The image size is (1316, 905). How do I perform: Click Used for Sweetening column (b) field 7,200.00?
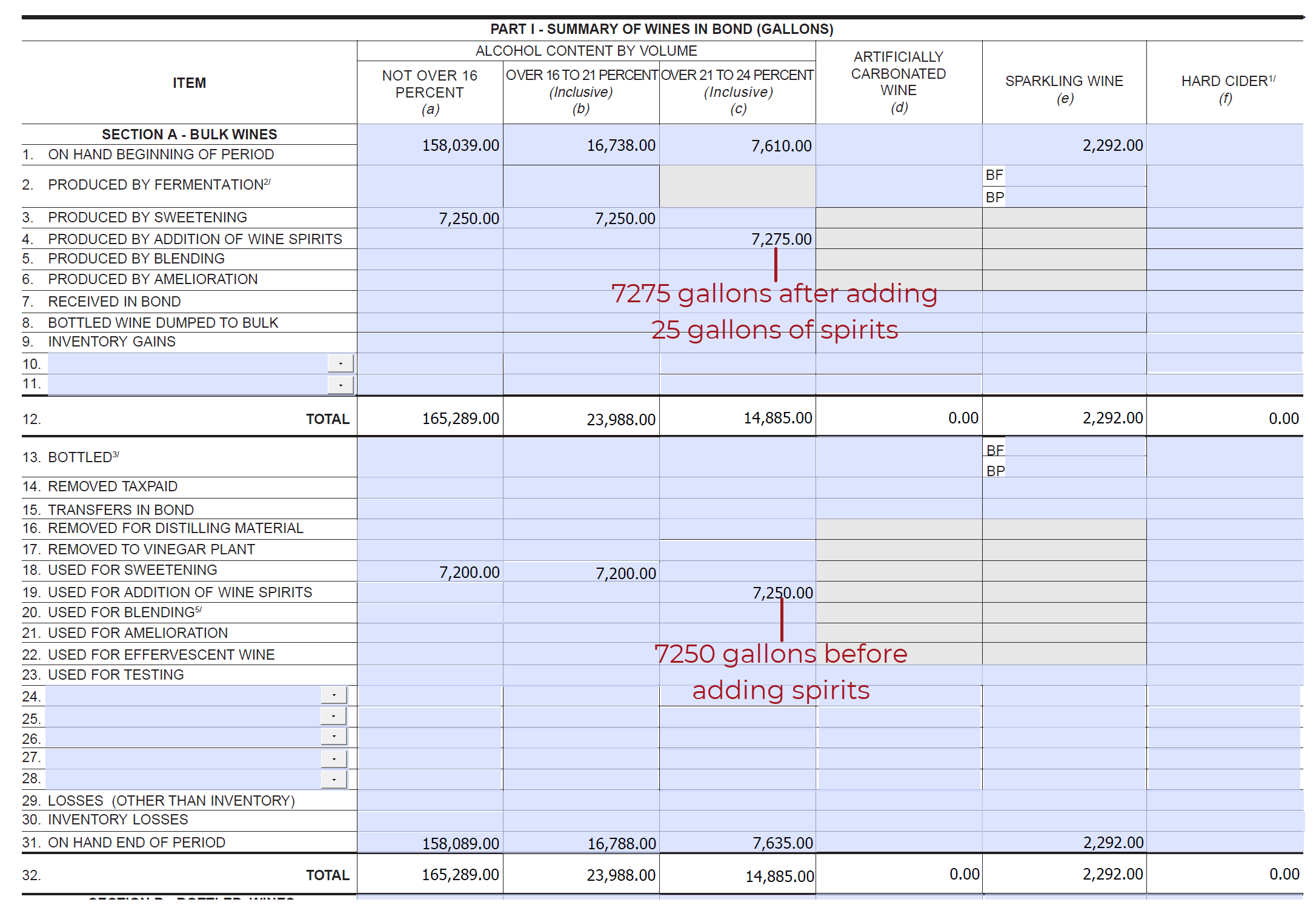(x=581, y=571)
